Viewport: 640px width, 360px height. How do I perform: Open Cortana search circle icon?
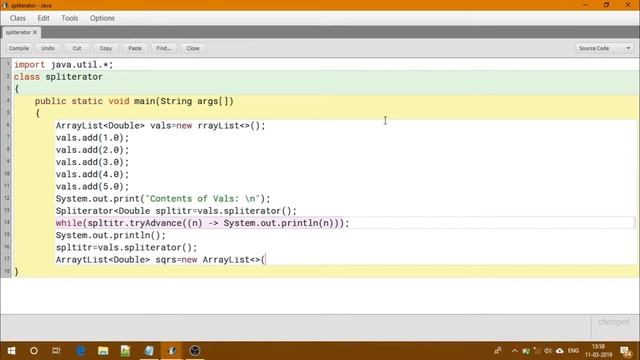tap(34, 351)
